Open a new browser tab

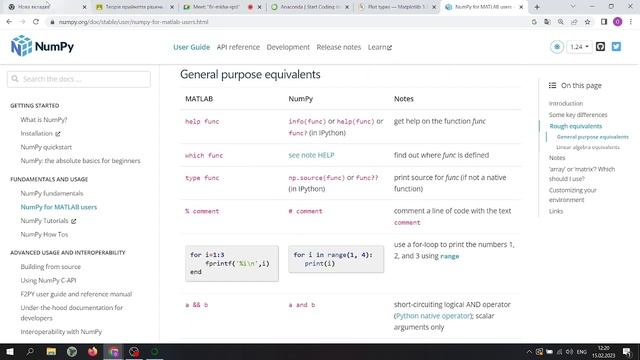click(x=537, y=7)
